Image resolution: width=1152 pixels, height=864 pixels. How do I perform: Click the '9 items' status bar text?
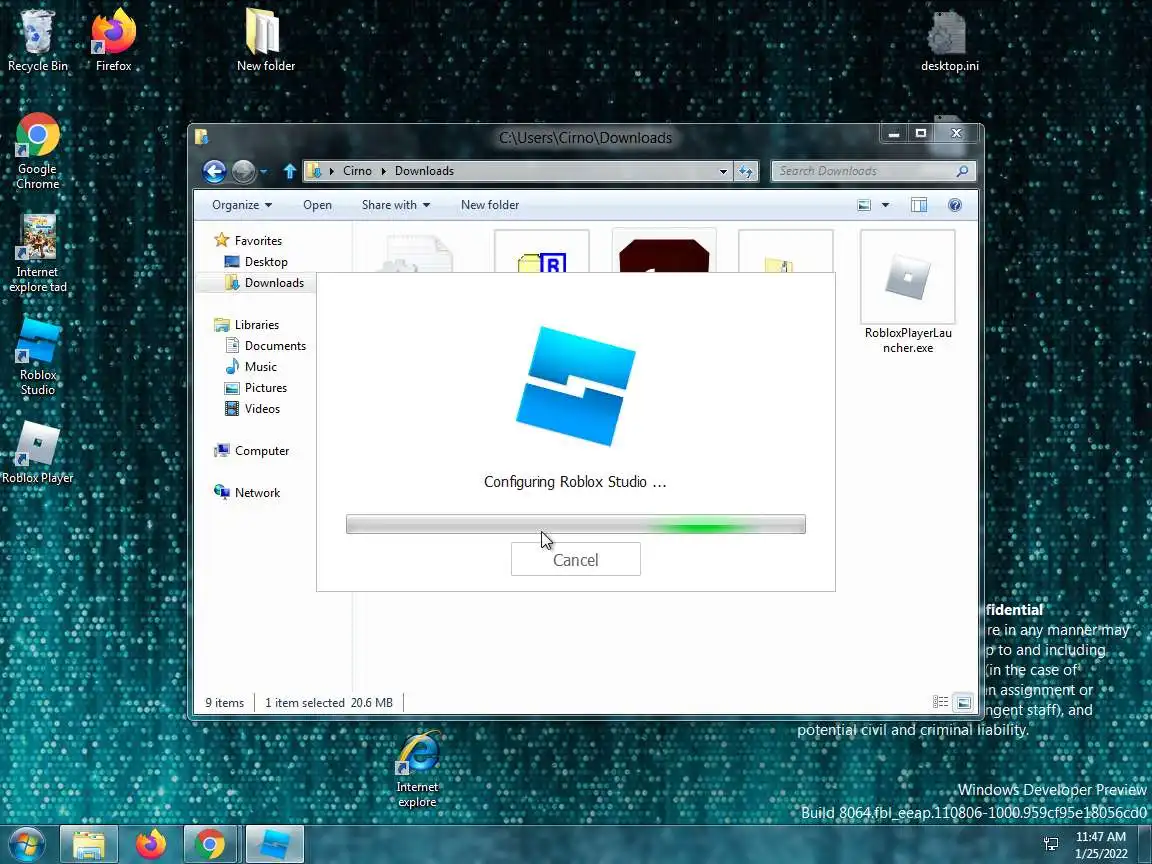[x=224, y=703]
